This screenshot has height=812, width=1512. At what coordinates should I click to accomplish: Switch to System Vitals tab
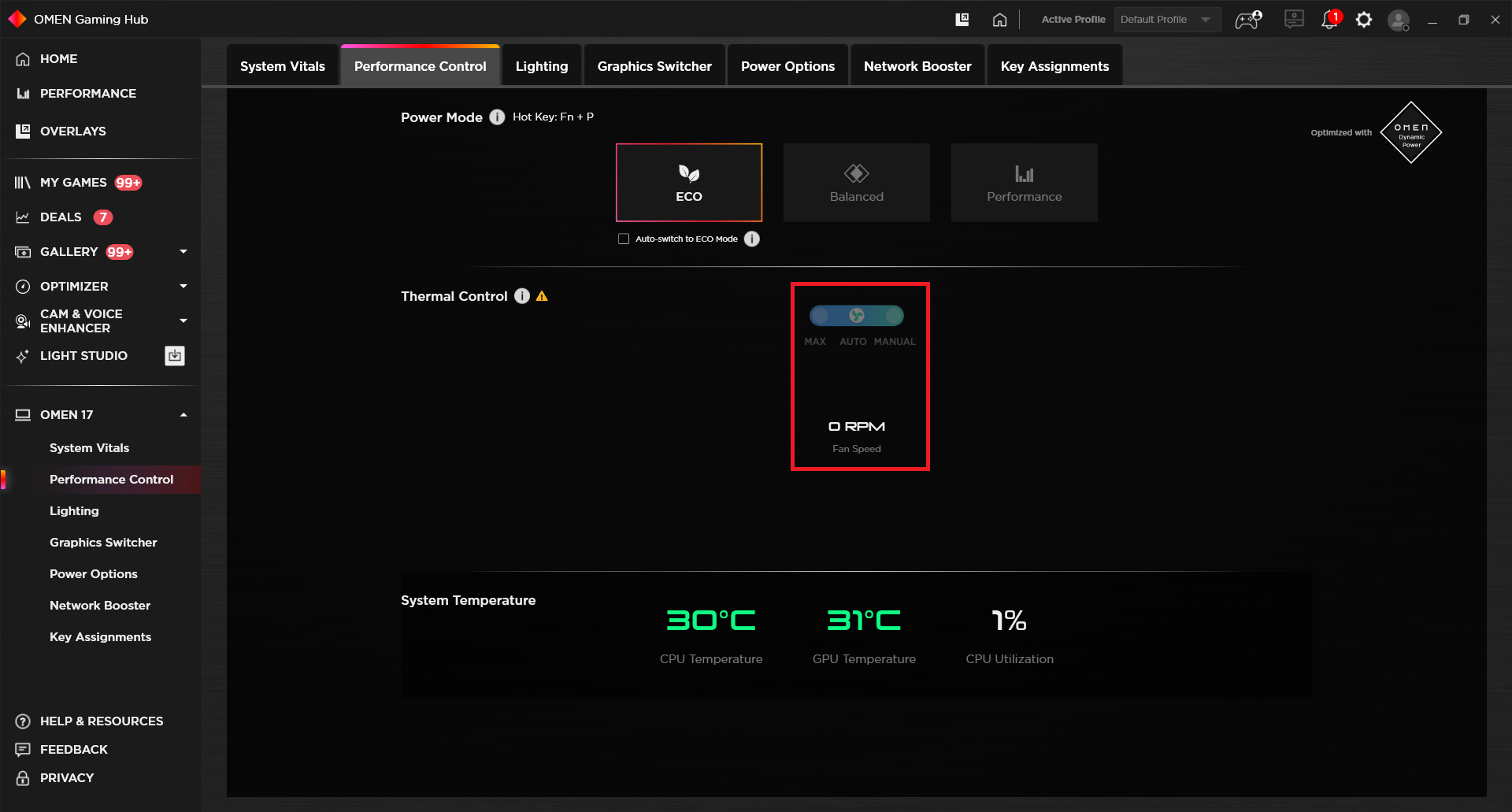(x=283, y=66)
